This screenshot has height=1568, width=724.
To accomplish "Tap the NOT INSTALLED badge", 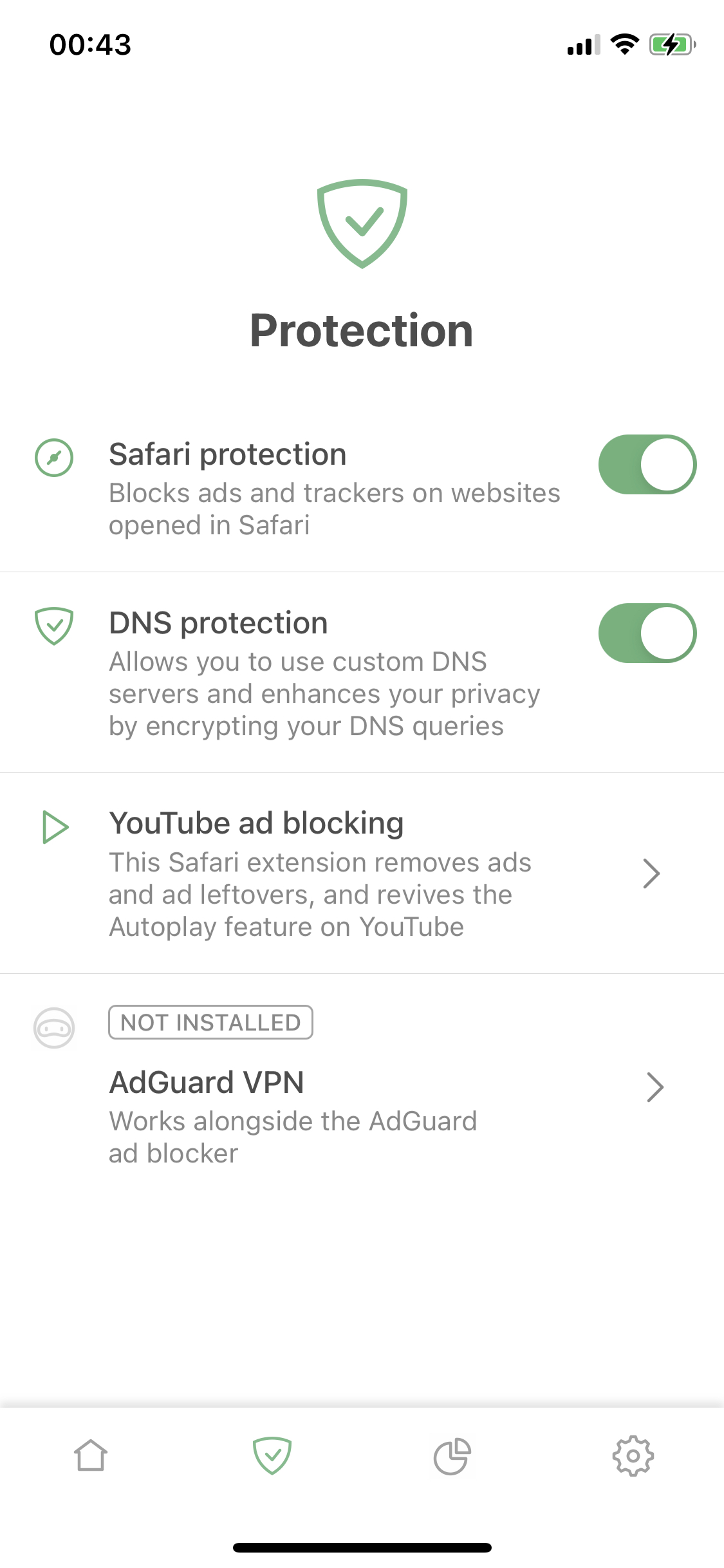I will pos(210,1022).
